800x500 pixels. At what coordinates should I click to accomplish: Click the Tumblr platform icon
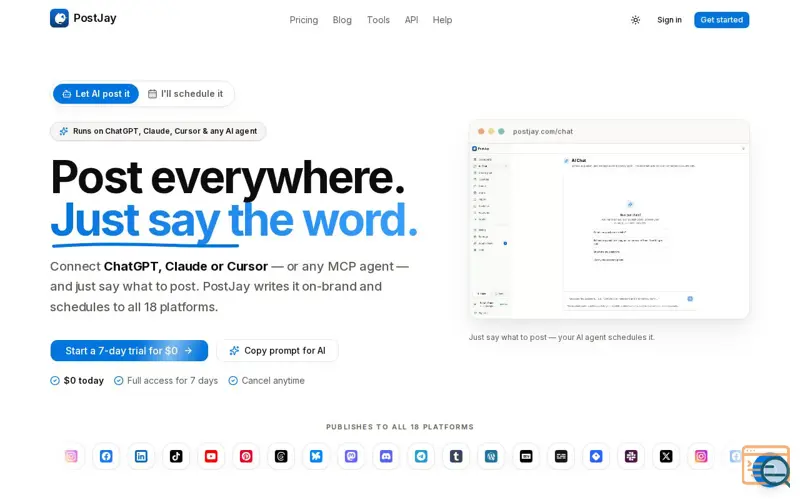(x=456, y=456)
